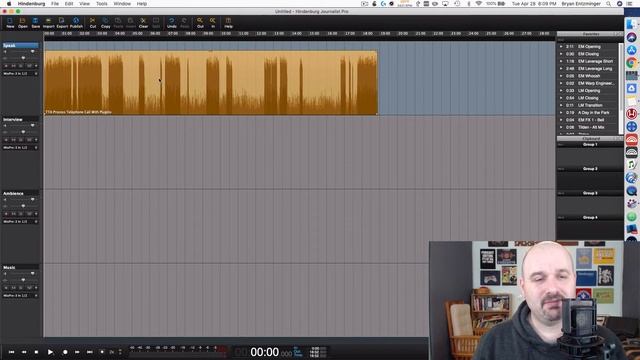Select the EM Leverage Short favorite
This screenshot has width=640, height=360.
(595, 61)
